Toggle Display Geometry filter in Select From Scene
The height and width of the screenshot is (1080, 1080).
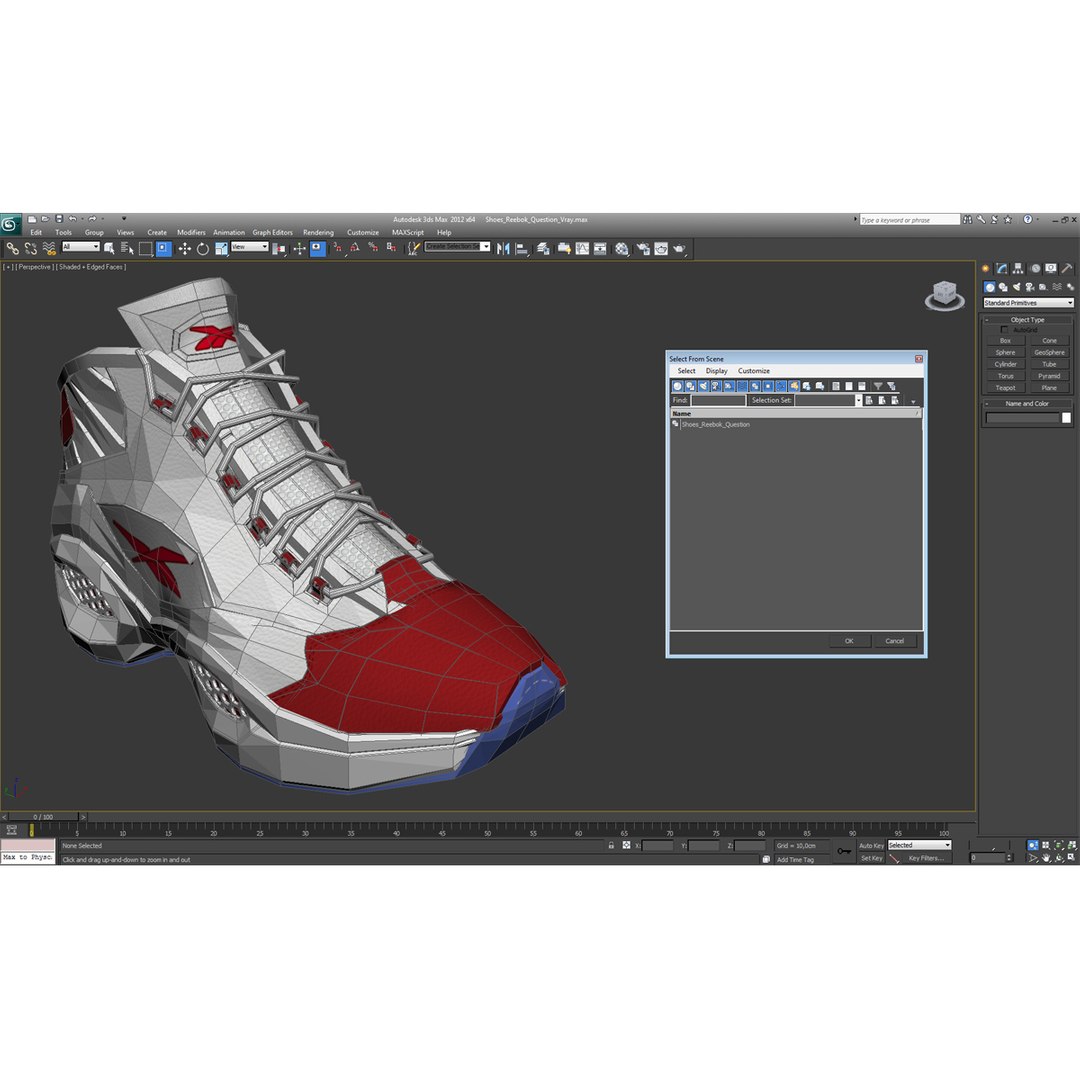pos(678,386)
